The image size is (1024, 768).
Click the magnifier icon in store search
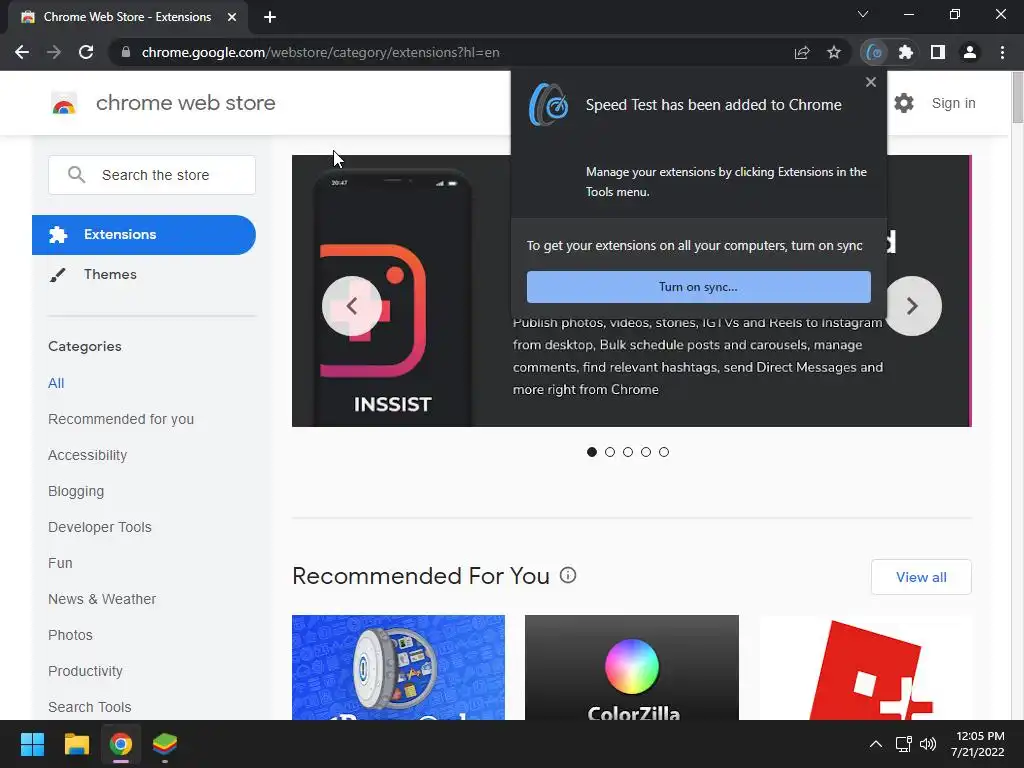[x=76, y=174]
